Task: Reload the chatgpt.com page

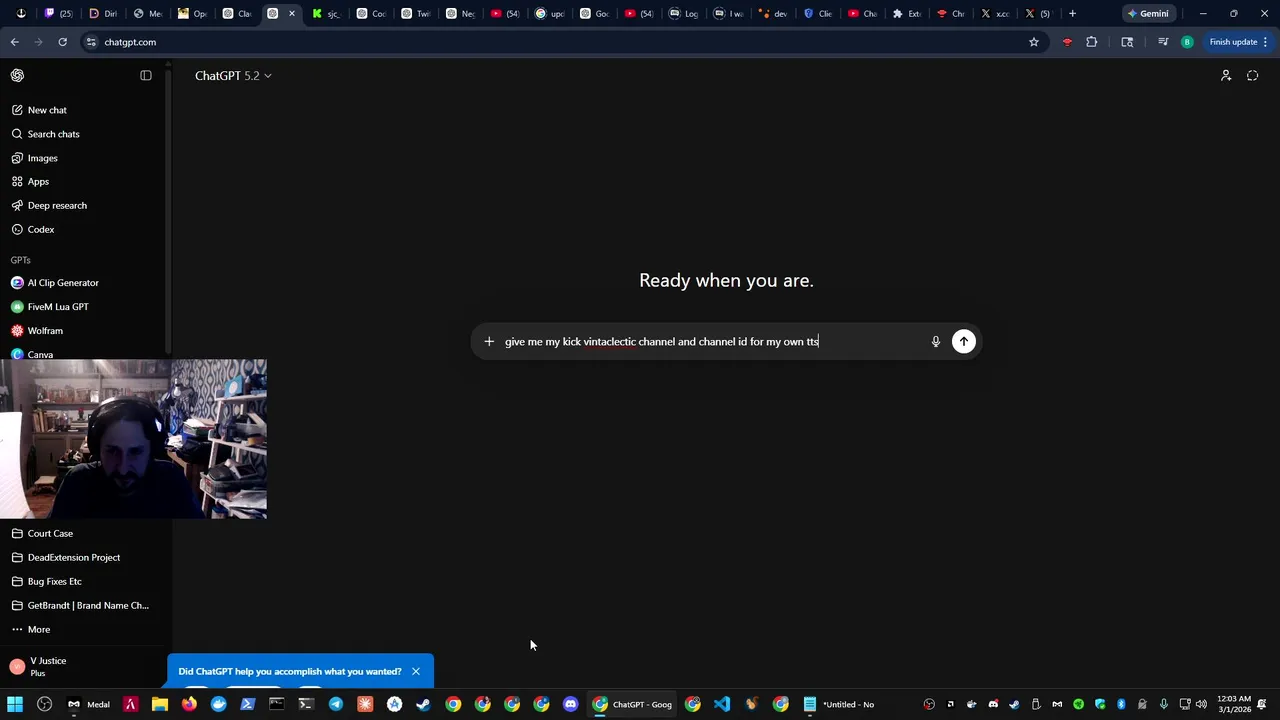Action: coord(63,42)
